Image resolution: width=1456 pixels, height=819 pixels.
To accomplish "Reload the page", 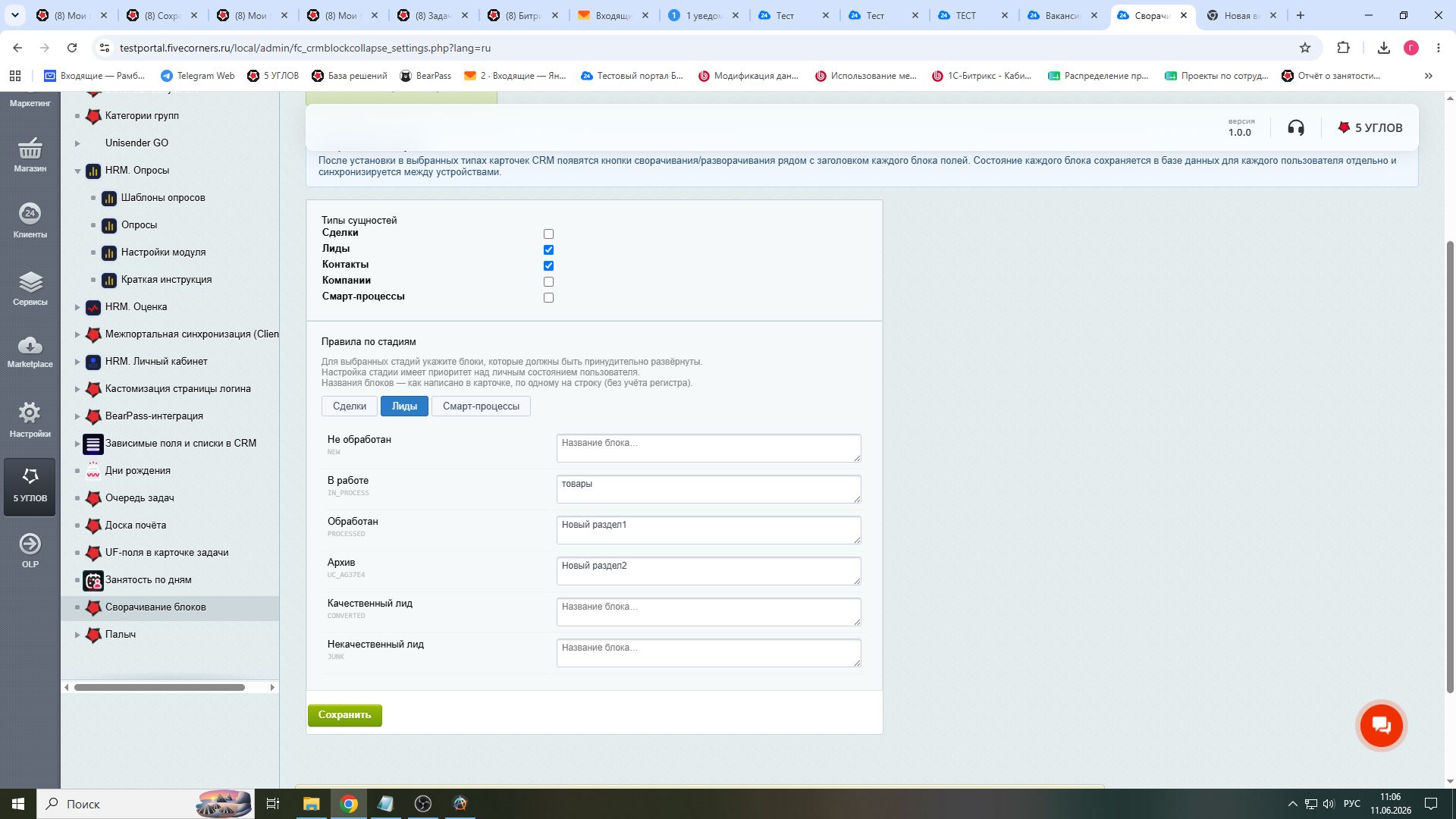I will 72,48.
